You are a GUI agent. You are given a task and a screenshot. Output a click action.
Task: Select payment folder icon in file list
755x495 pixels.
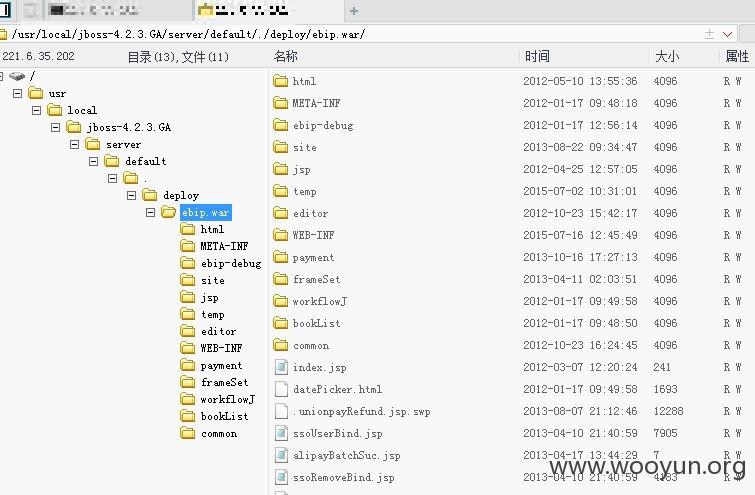pyautogui.click(x=280, y=257)
